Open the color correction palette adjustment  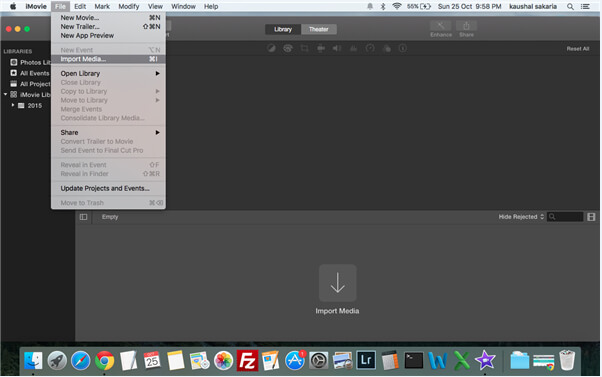coord(288,48)
